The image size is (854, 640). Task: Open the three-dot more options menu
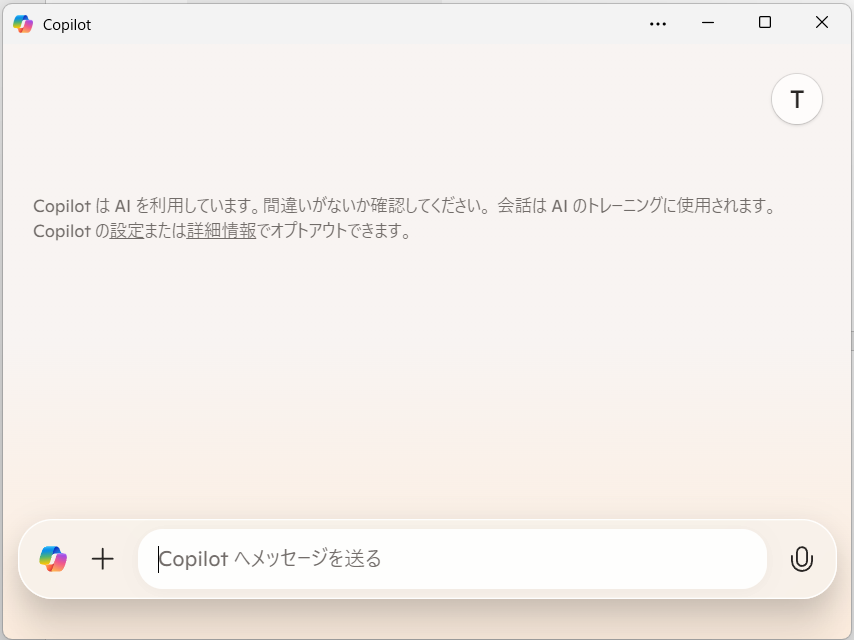(x=657, y=24)
